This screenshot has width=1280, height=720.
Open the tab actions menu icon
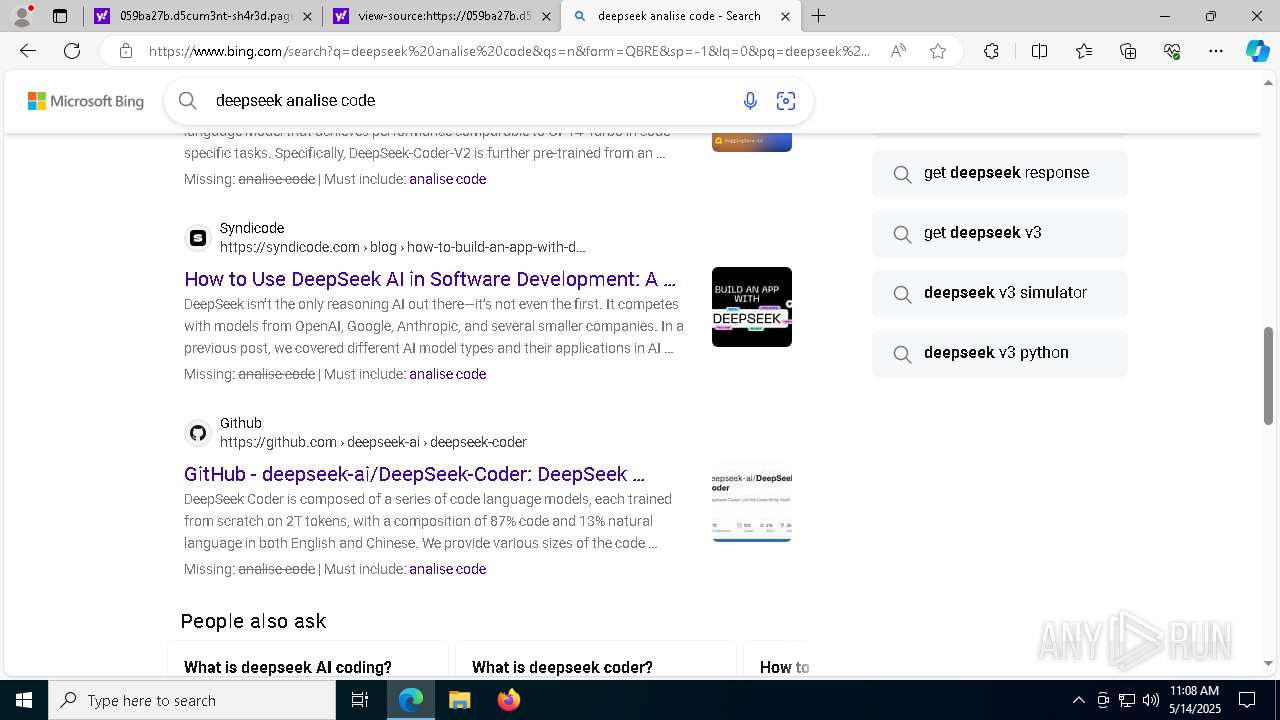tap(60, 16)
